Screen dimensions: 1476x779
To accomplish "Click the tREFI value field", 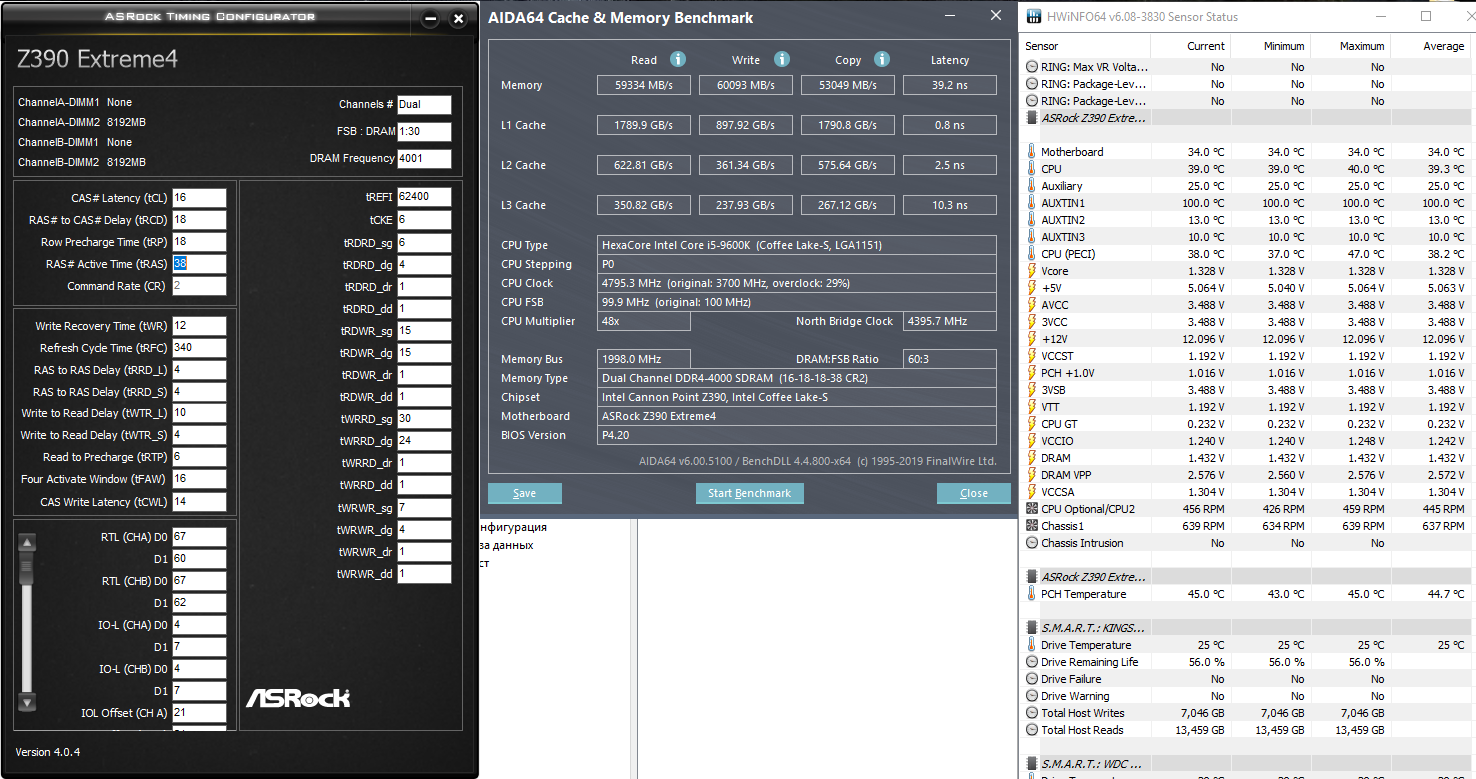I will 424,197.
